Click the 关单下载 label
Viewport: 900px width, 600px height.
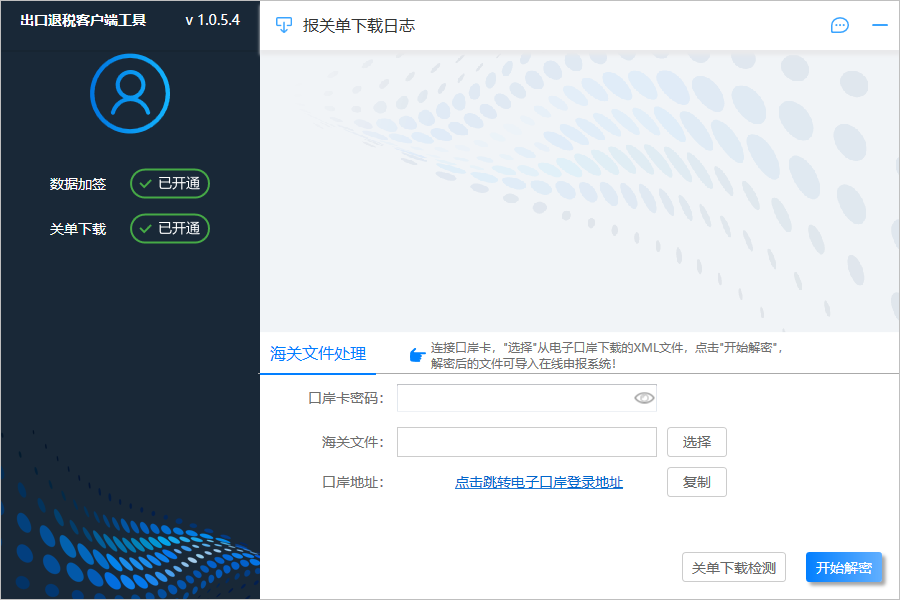click(x=77, y=229)
